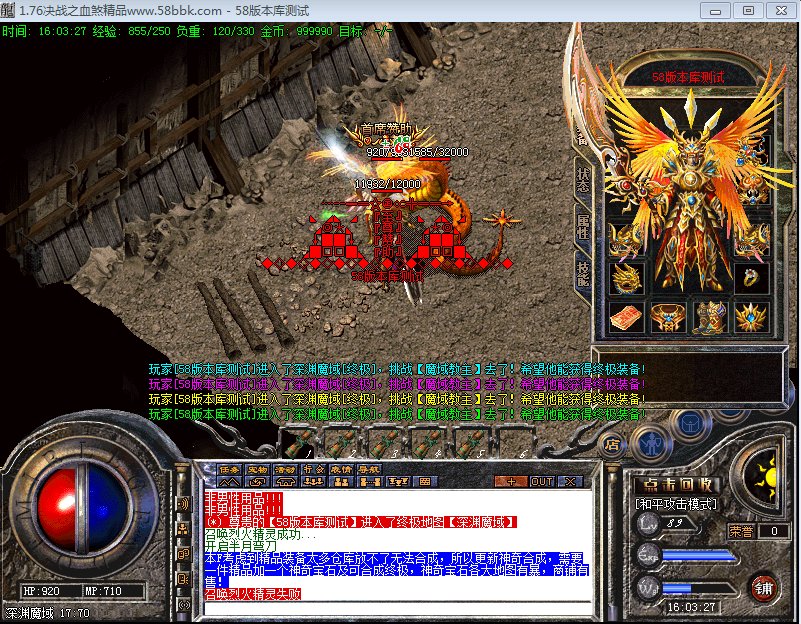Image resolution: width=801 pixels, height=624 pixels.
Task: Click the mountain map icon in chat toolbar
Action: click(x=229, y=482)
